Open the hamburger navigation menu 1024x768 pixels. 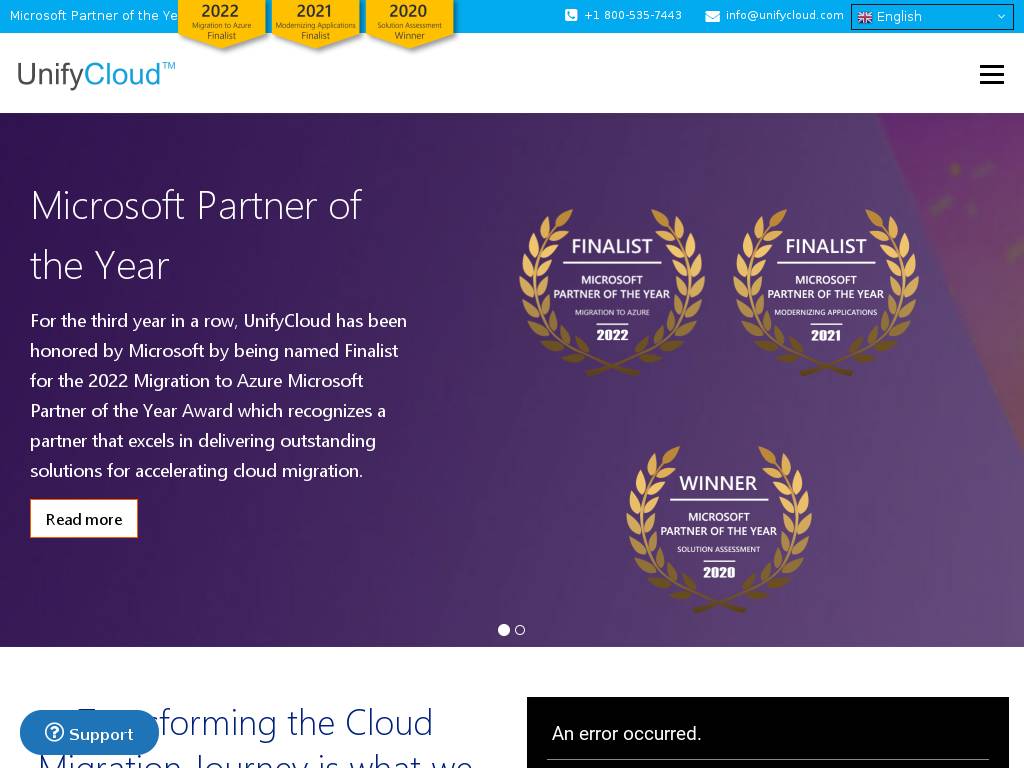point(991,75)
